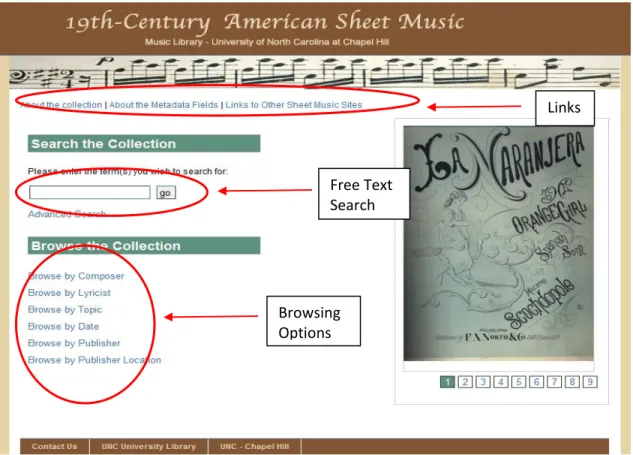
Task: Open Browse by Lyricist
Action: [x=69, y=293]
